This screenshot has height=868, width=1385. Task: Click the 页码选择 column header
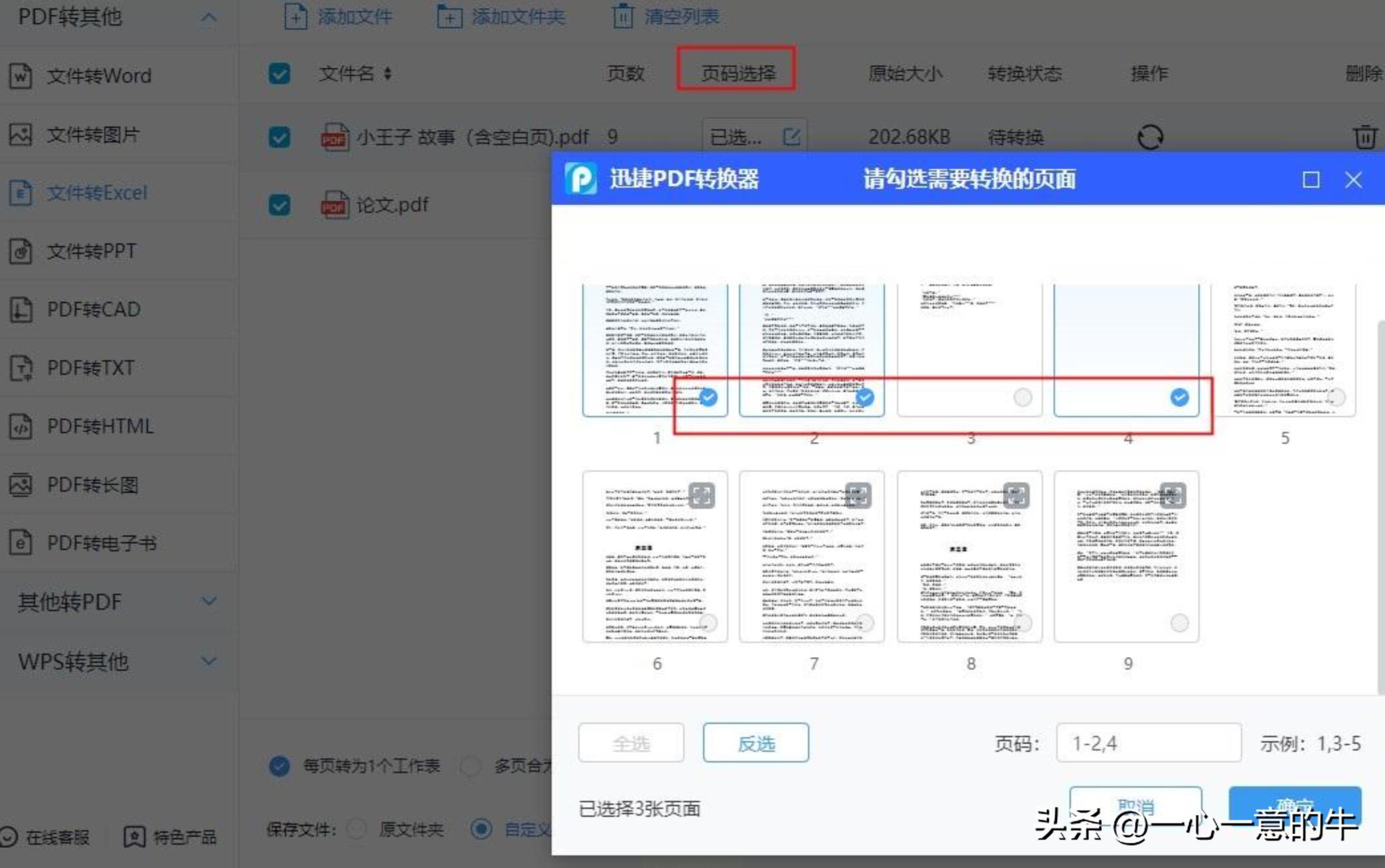tap(737, 73)
